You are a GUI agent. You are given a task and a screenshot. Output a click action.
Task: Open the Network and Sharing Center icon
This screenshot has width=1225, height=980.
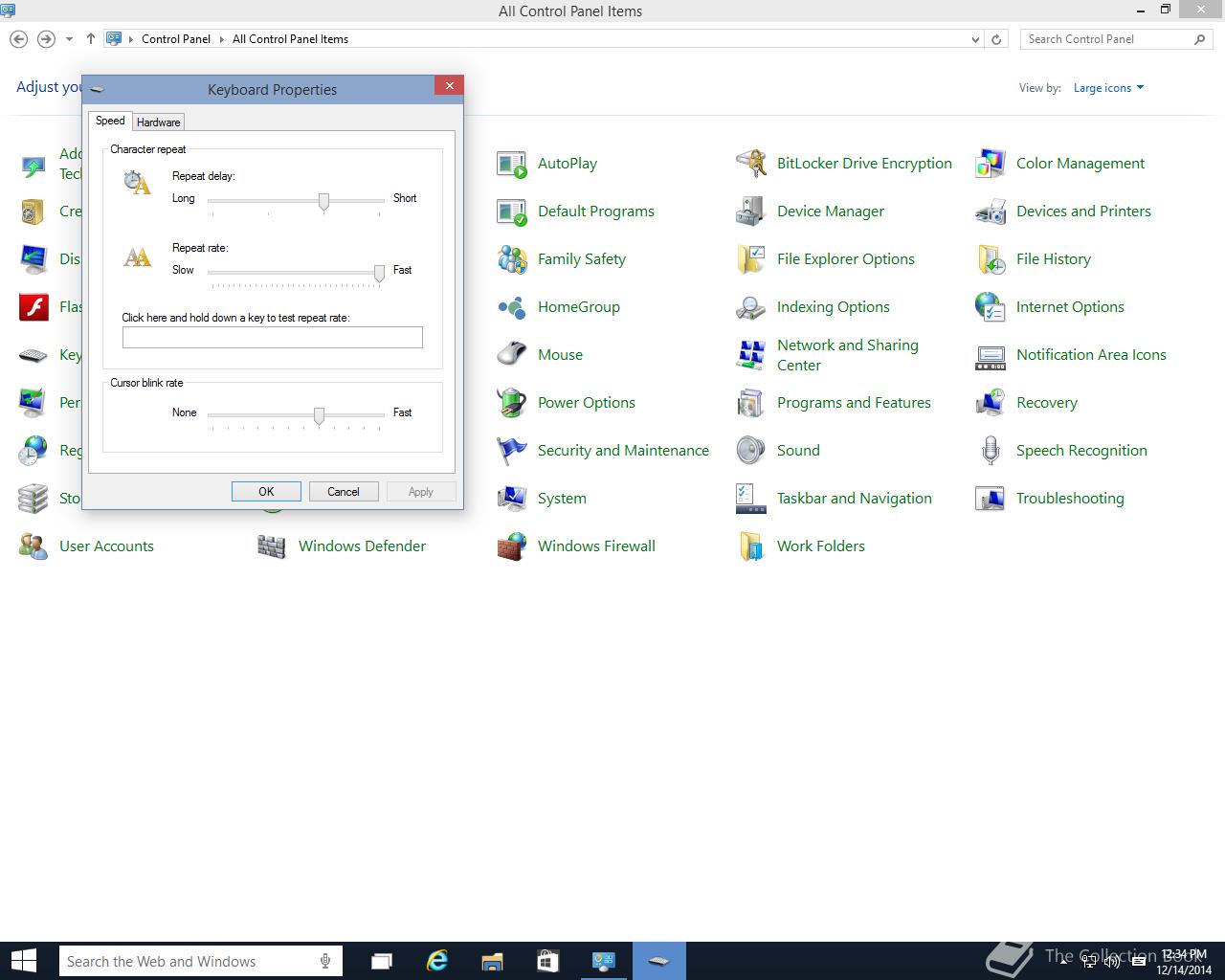(x=751, y=355)
